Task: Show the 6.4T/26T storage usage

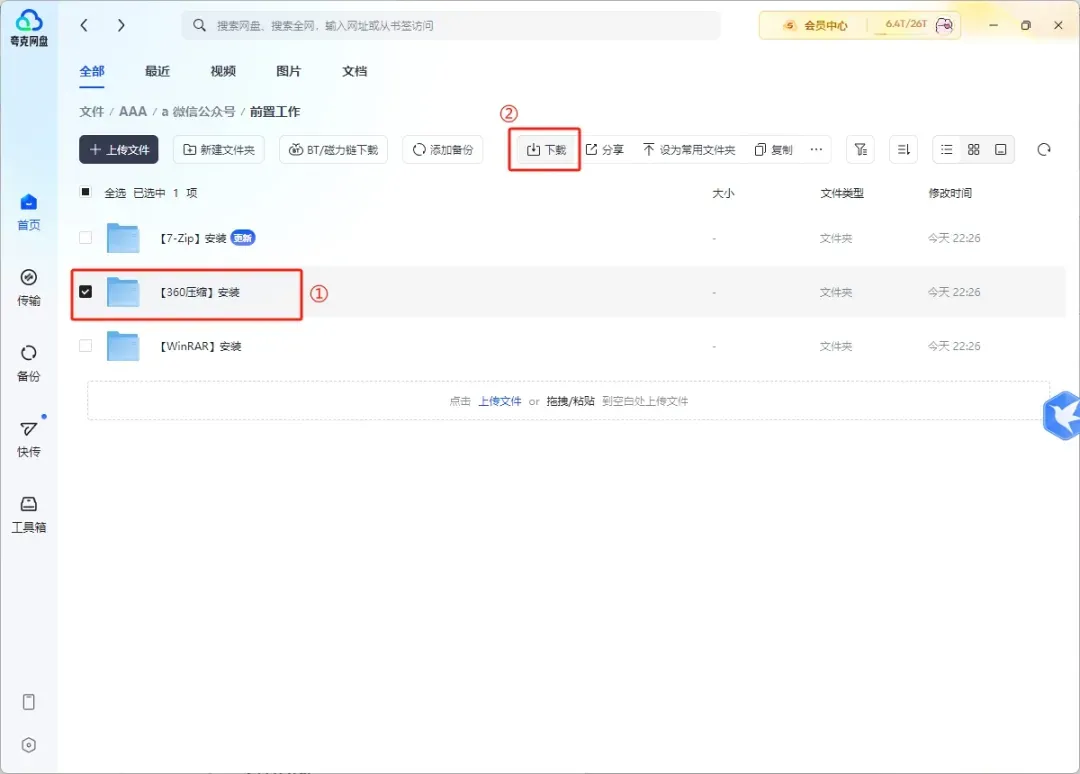Action: pos(906,24)
